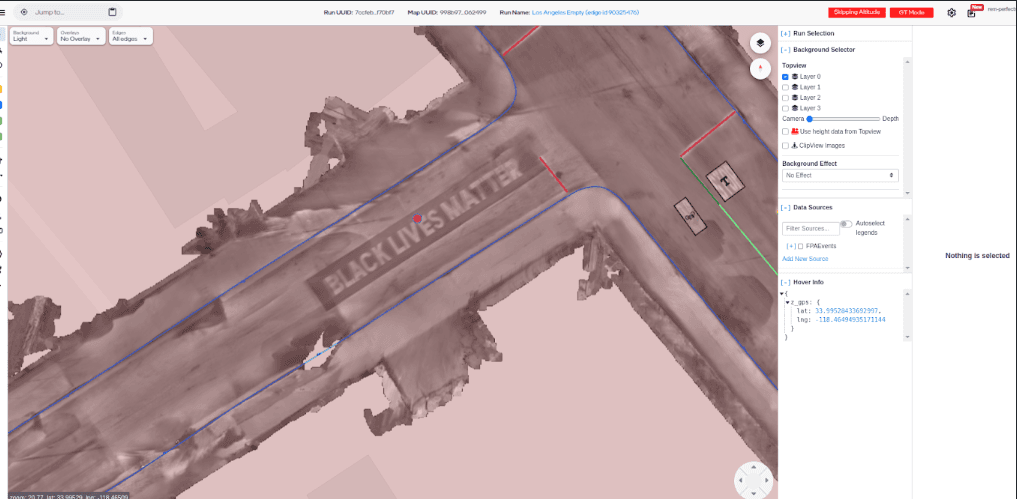
Task: Open the hamburger menu at top-left
Action: point(3,12)
